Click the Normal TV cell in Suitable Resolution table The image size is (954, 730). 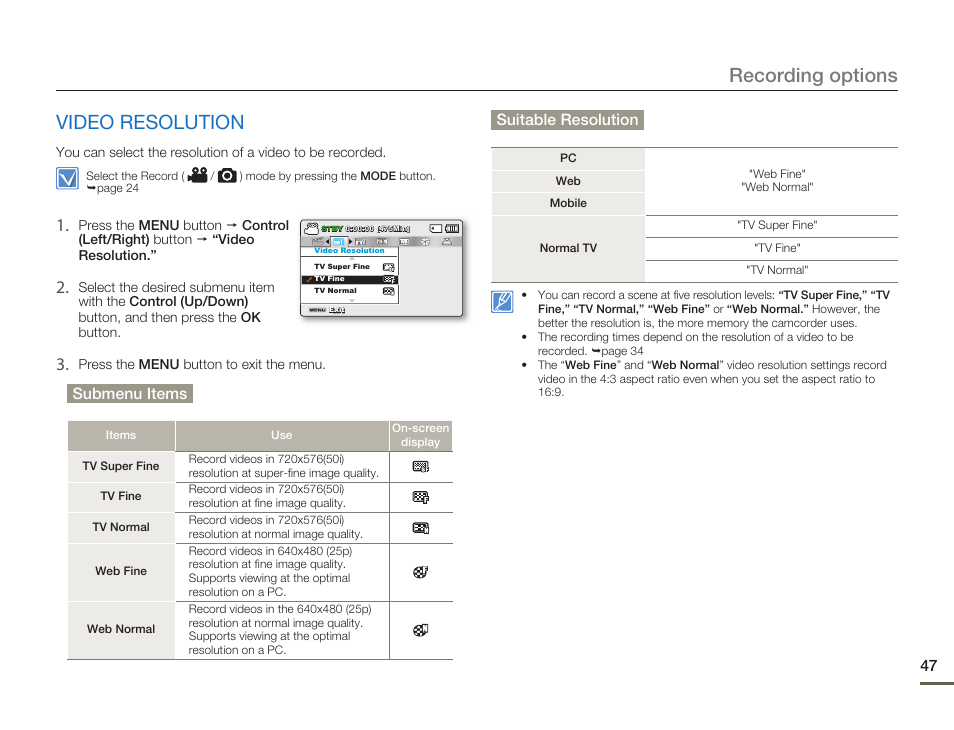tap(568, 248)
